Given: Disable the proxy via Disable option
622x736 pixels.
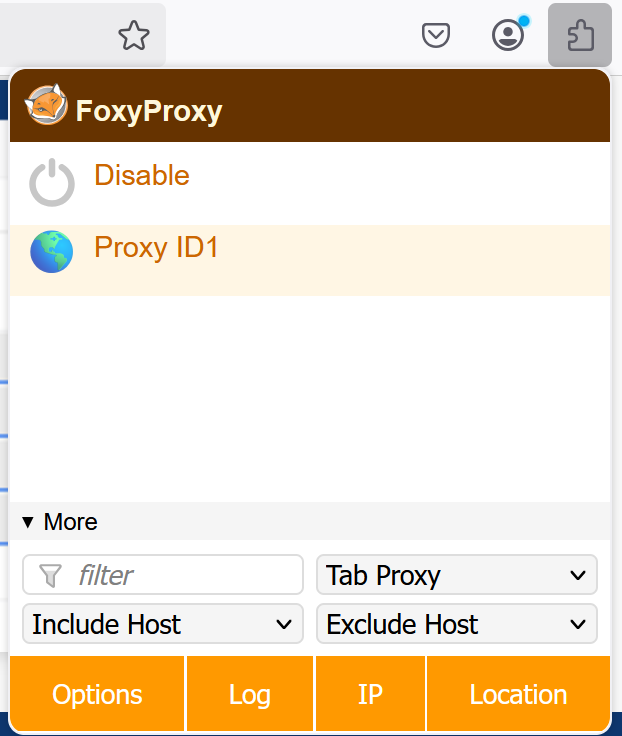Looking at the screenshot, I should point(142,176).
